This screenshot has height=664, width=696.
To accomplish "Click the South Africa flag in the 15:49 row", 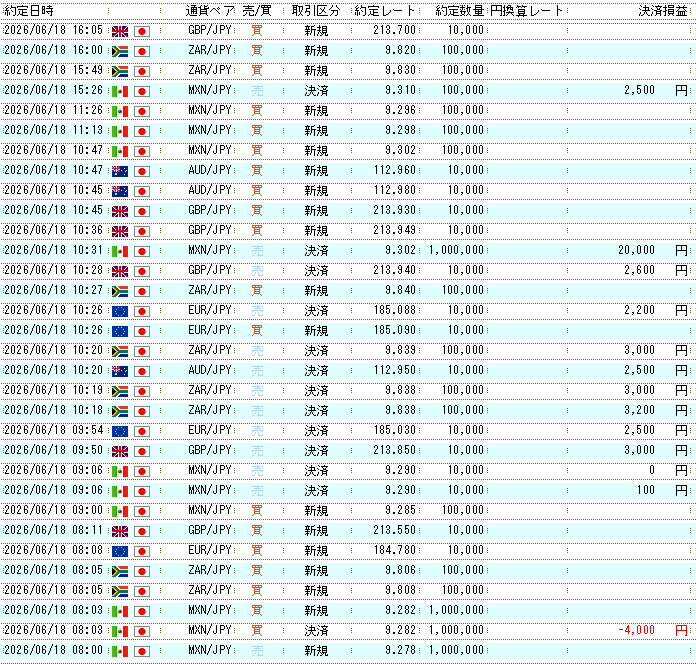I will pos(120,71).
